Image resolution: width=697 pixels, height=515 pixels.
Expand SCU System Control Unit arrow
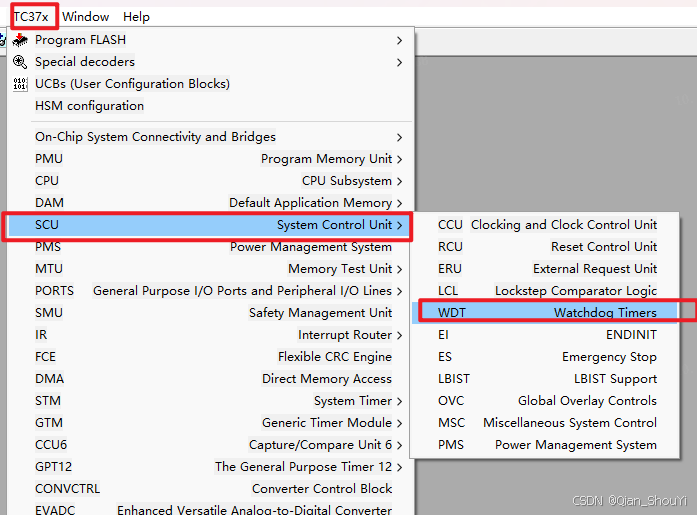[x=399, y=225]
